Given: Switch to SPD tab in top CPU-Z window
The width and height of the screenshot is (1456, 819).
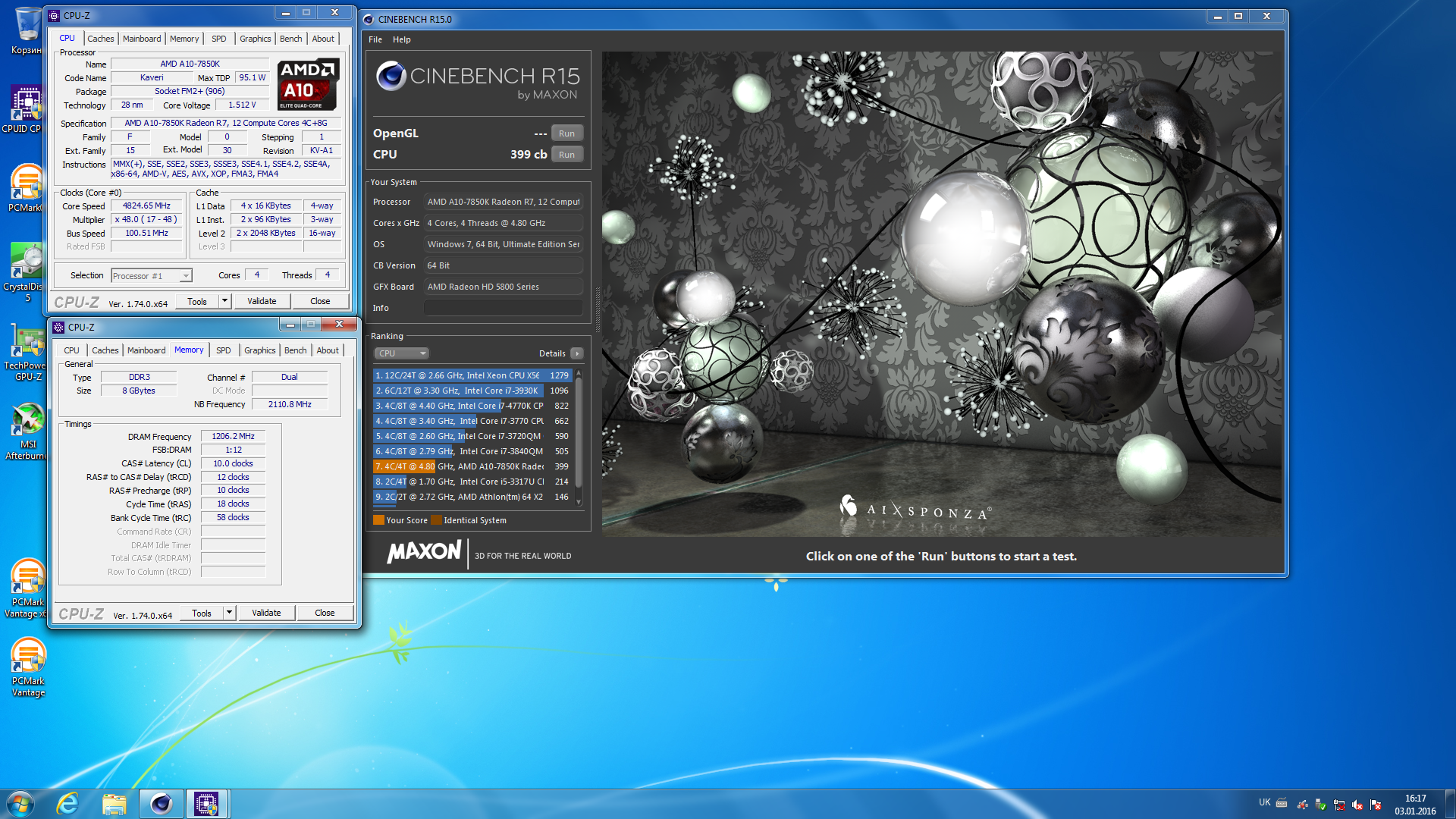Looking at the screenshot, I should 219,39.
